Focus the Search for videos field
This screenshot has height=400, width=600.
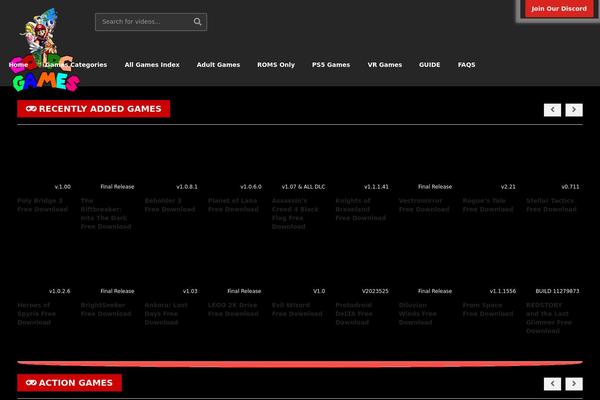point(144,21)
